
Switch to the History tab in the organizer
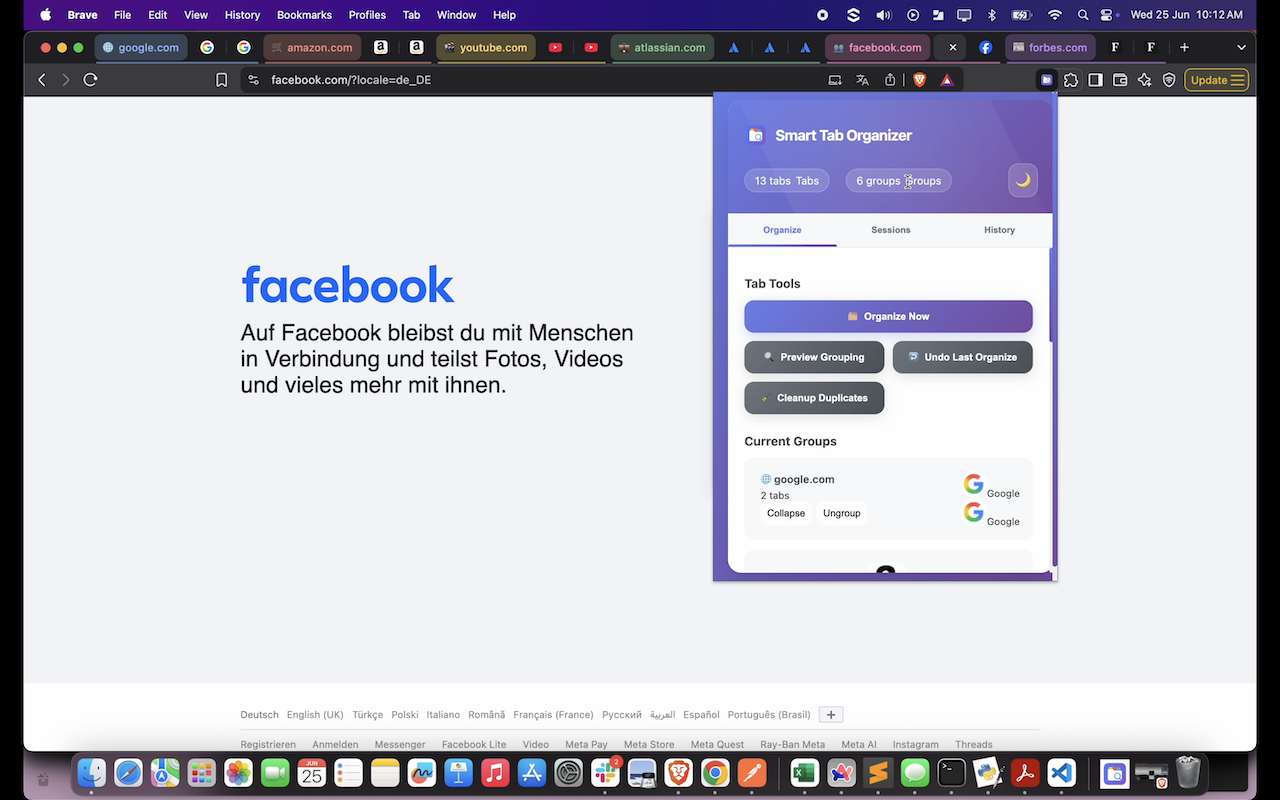999,230
